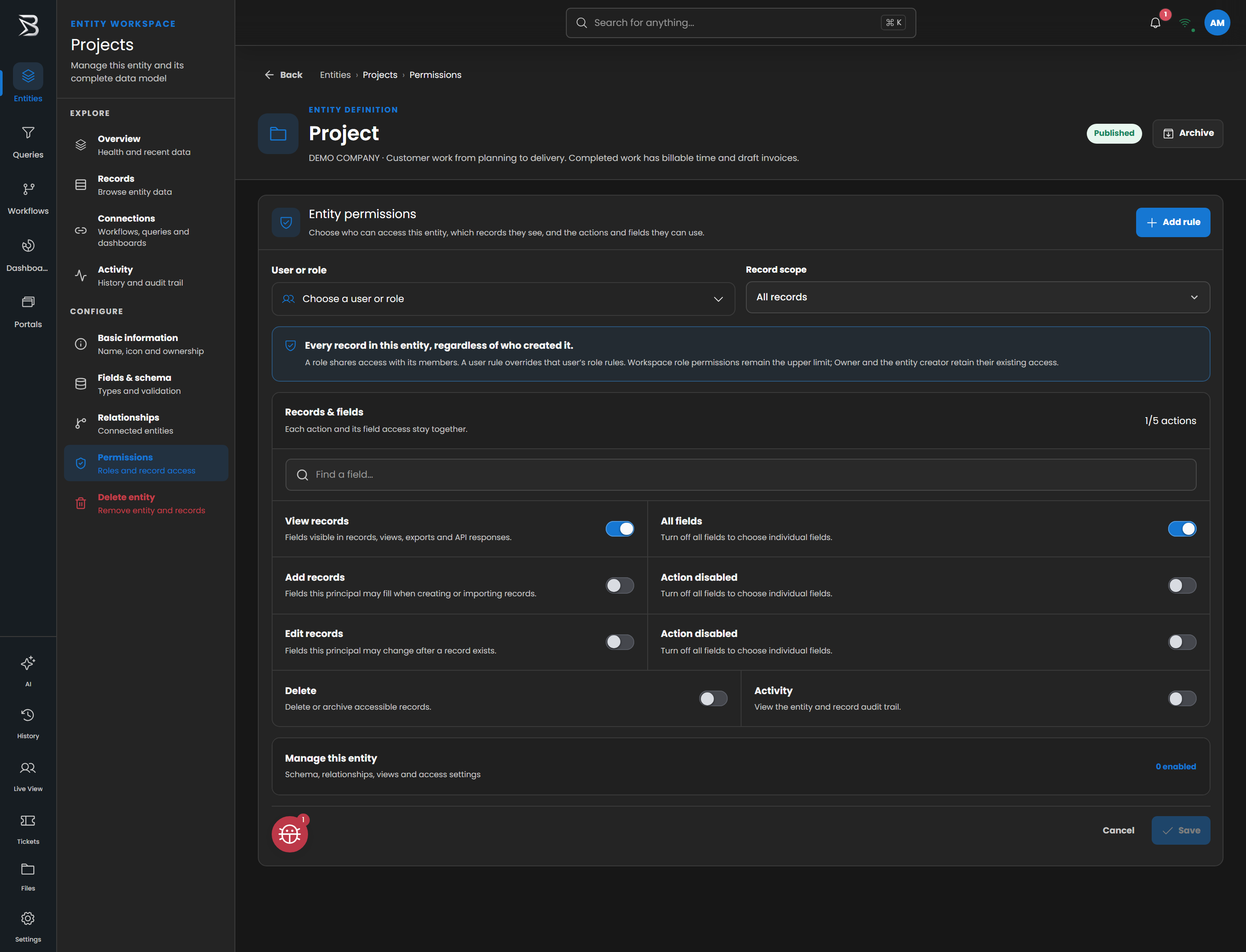Enable the Activity audit trail toggle
The width and height of the screenshot is (1246, 952).
coord(1182,698)
